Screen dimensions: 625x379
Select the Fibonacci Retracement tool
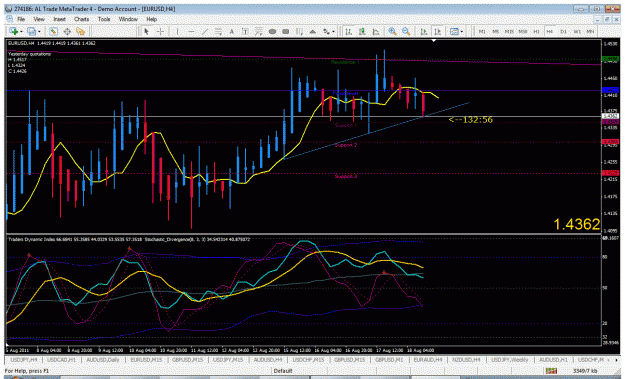tap(259, 31)
